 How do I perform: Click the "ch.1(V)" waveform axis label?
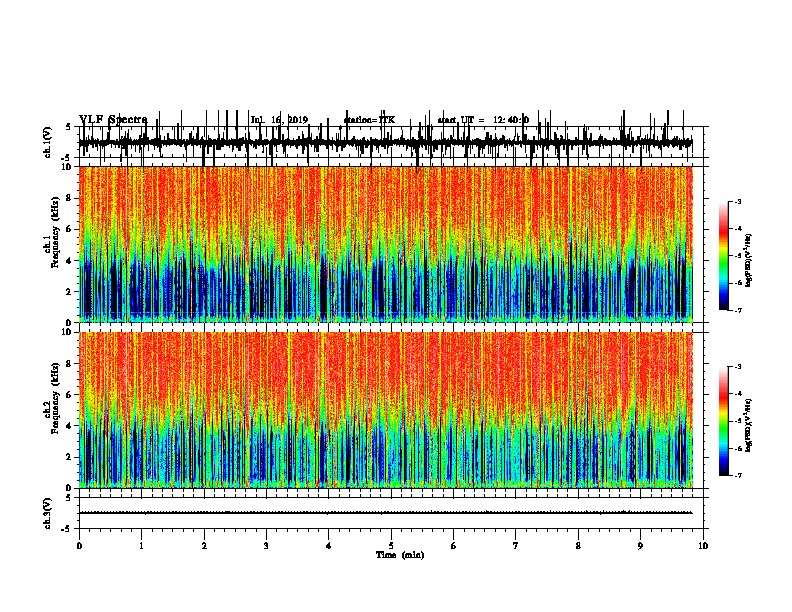pos(47,142)
